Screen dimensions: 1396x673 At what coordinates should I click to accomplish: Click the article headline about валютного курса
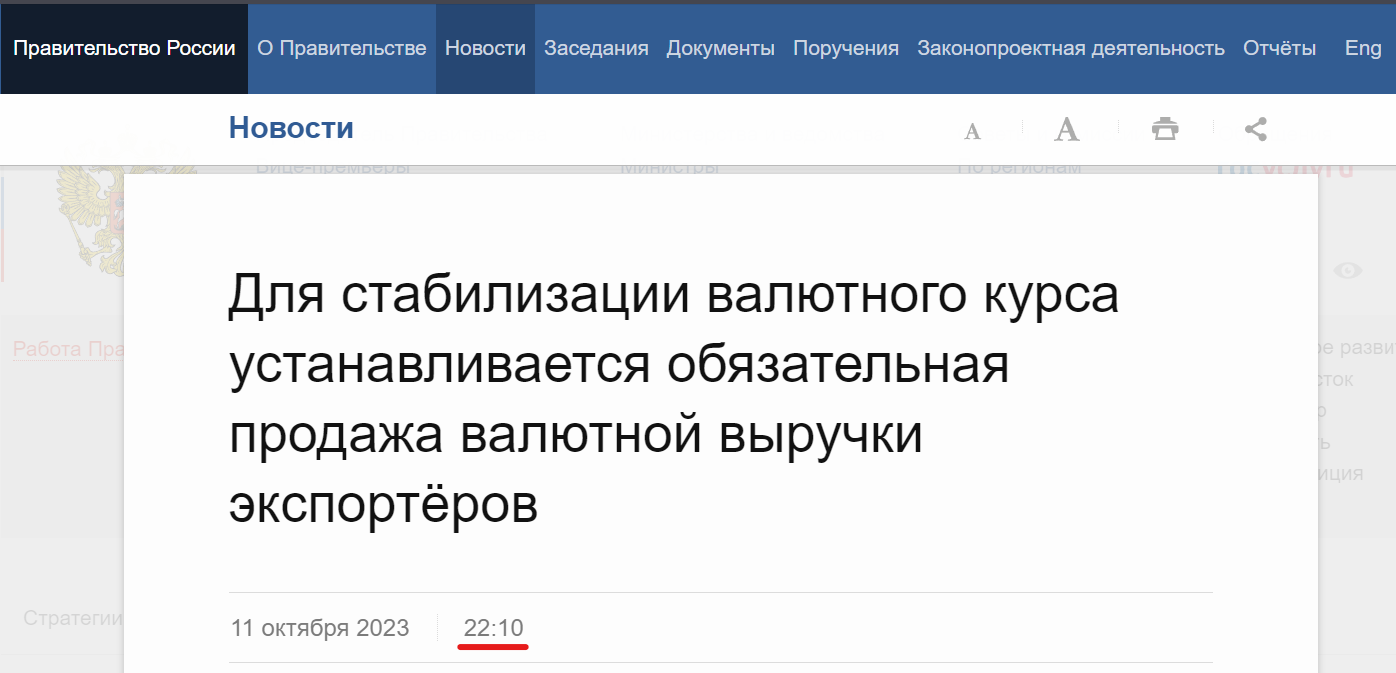coord(673,400)
